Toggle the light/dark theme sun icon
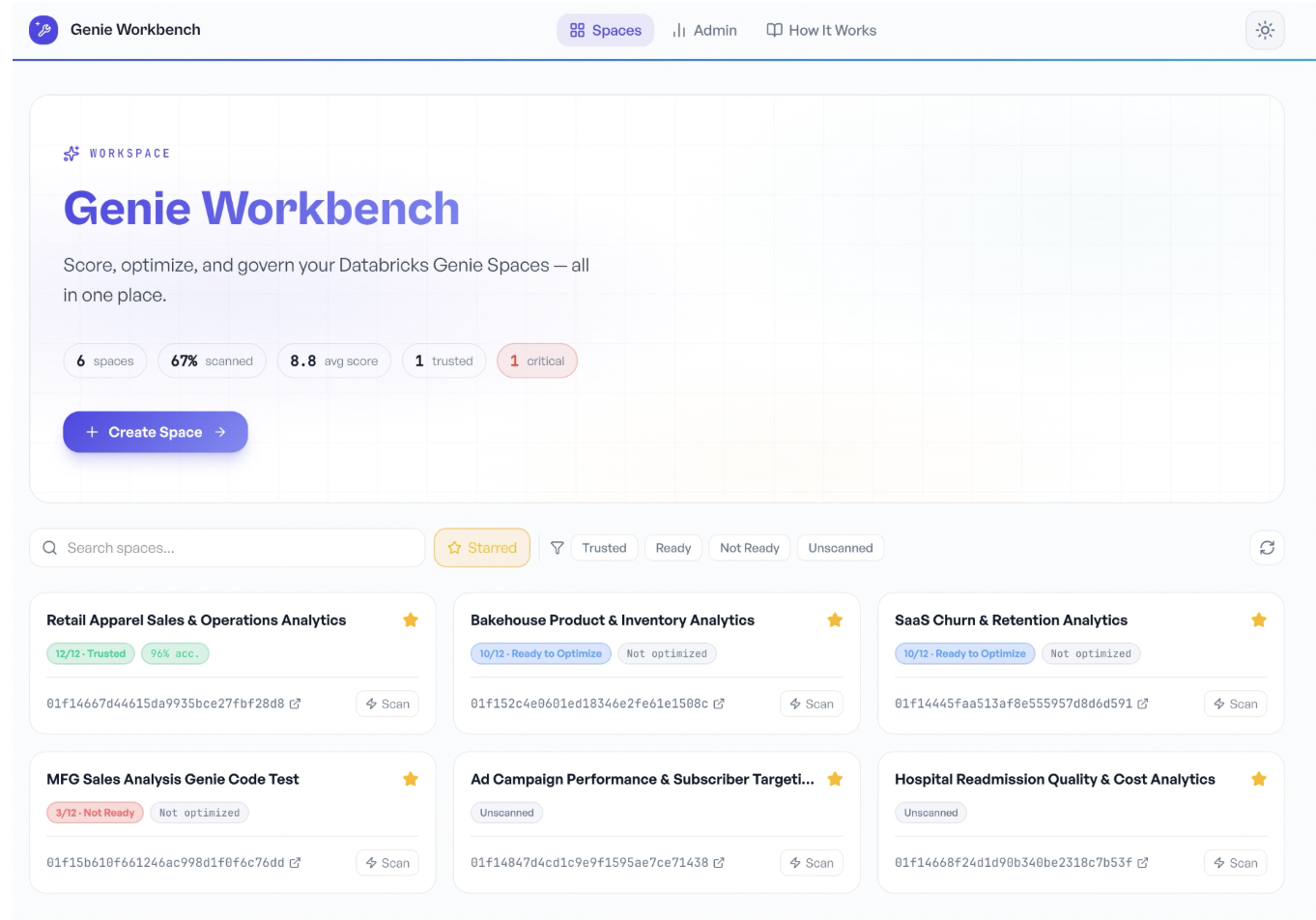Screen dimensions: 1316x920 click(1265, 30)
